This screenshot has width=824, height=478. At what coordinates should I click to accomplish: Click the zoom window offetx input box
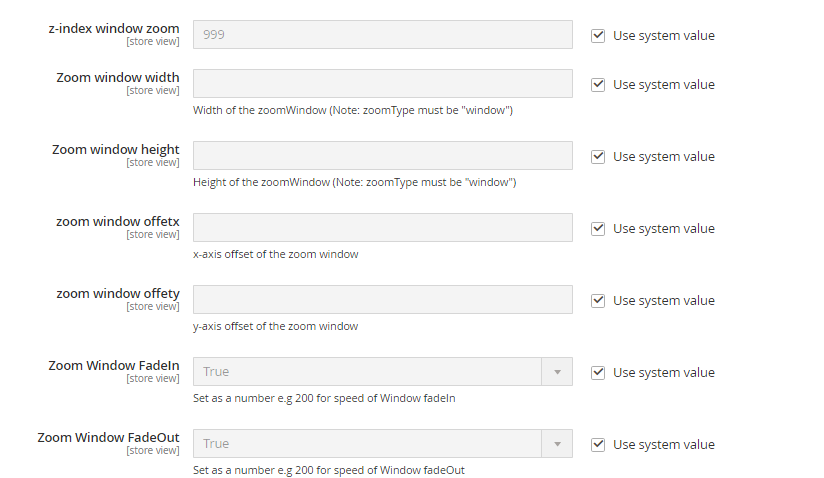(x=382, y=228)
